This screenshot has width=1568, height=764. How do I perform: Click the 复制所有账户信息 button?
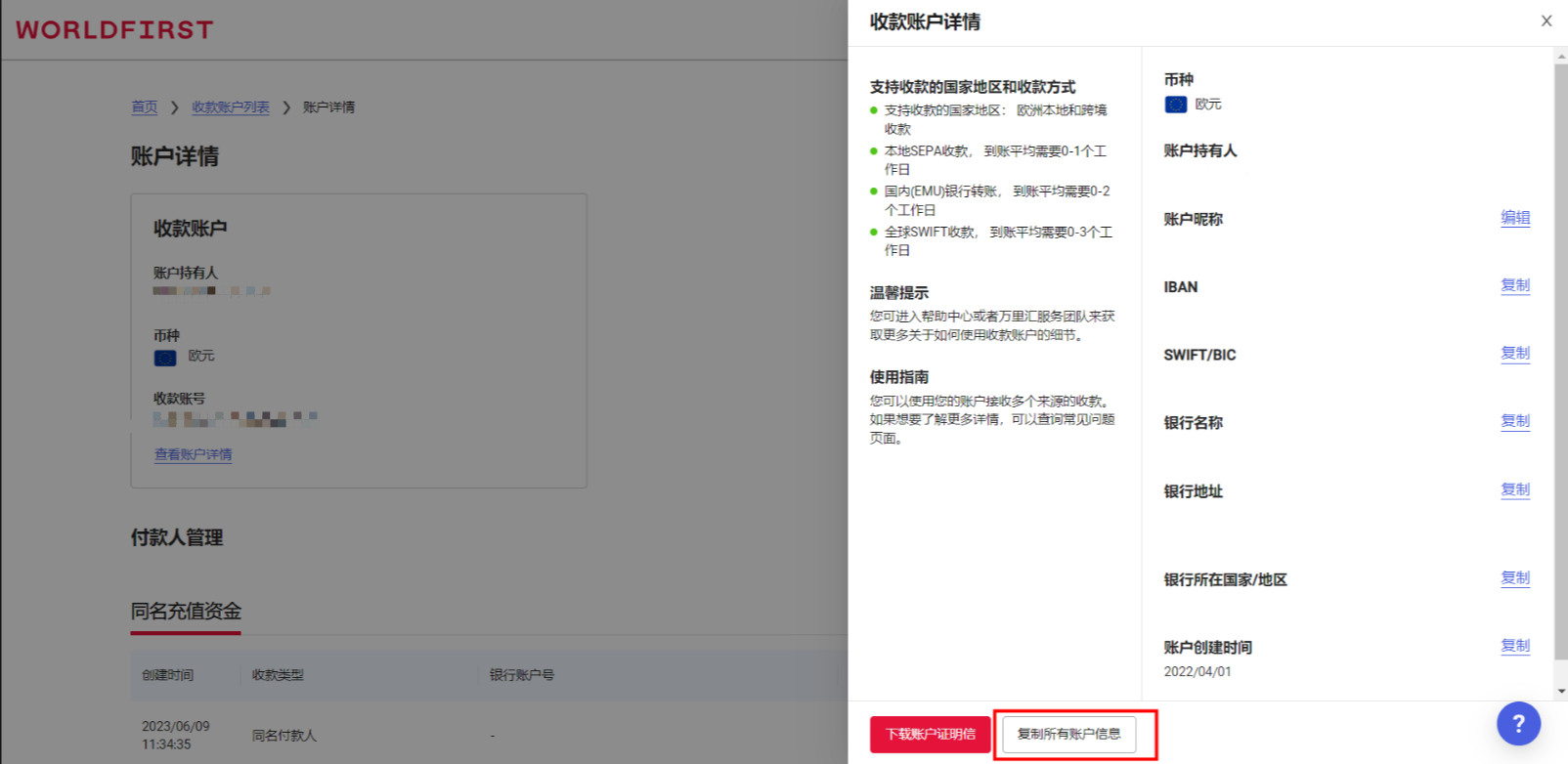click(x=1068, y=734)
